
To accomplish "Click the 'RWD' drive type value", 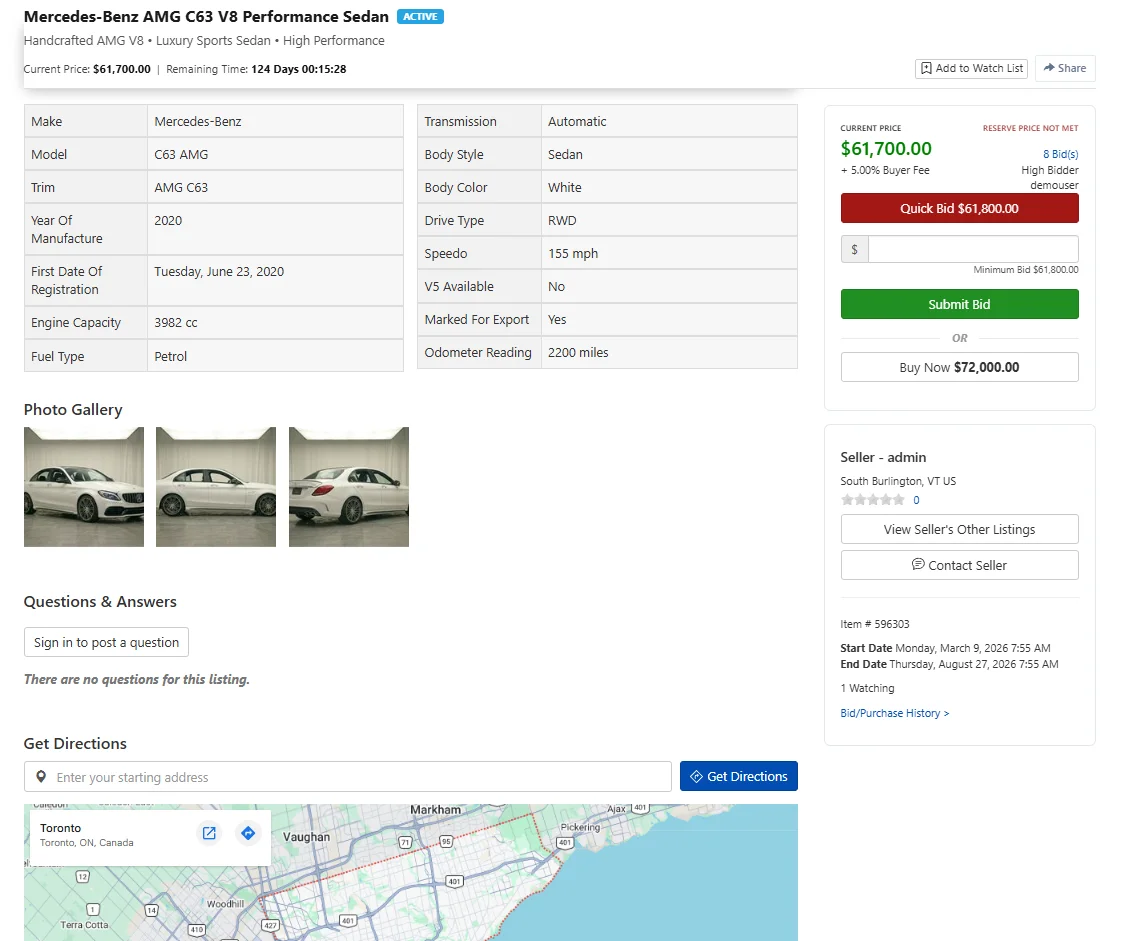I will click(x=562, y=220).
